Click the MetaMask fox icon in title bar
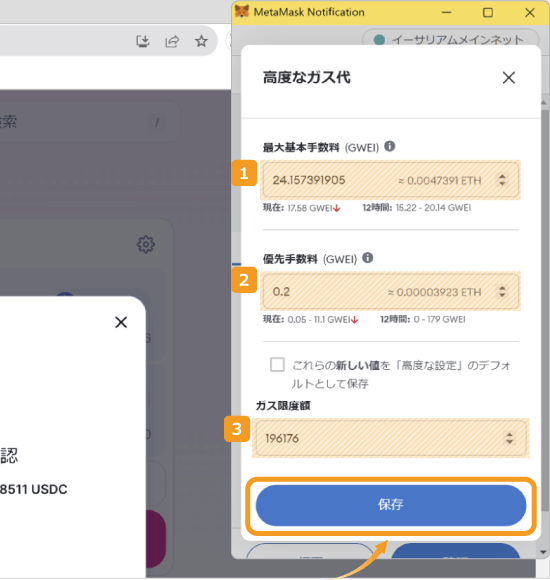The height and width of the screenshot is (580, 550). point(242,11)
